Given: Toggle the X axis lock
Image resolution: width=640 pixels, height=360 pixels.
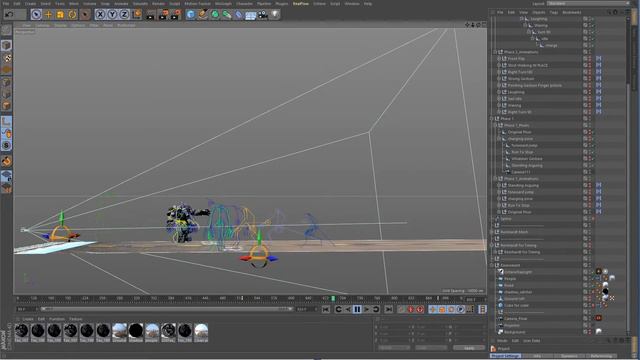Looking at the screenshot, I should (100, 15).
